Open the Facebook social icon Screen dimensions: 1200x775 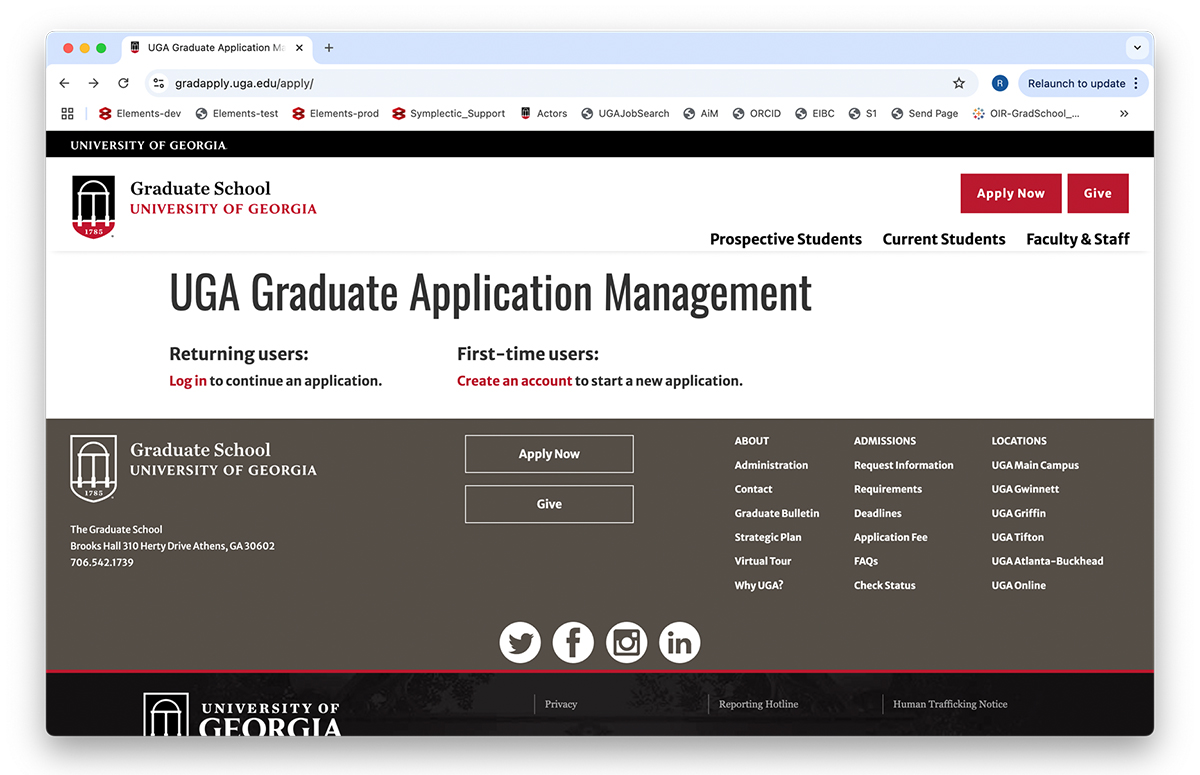pos(573,642)
